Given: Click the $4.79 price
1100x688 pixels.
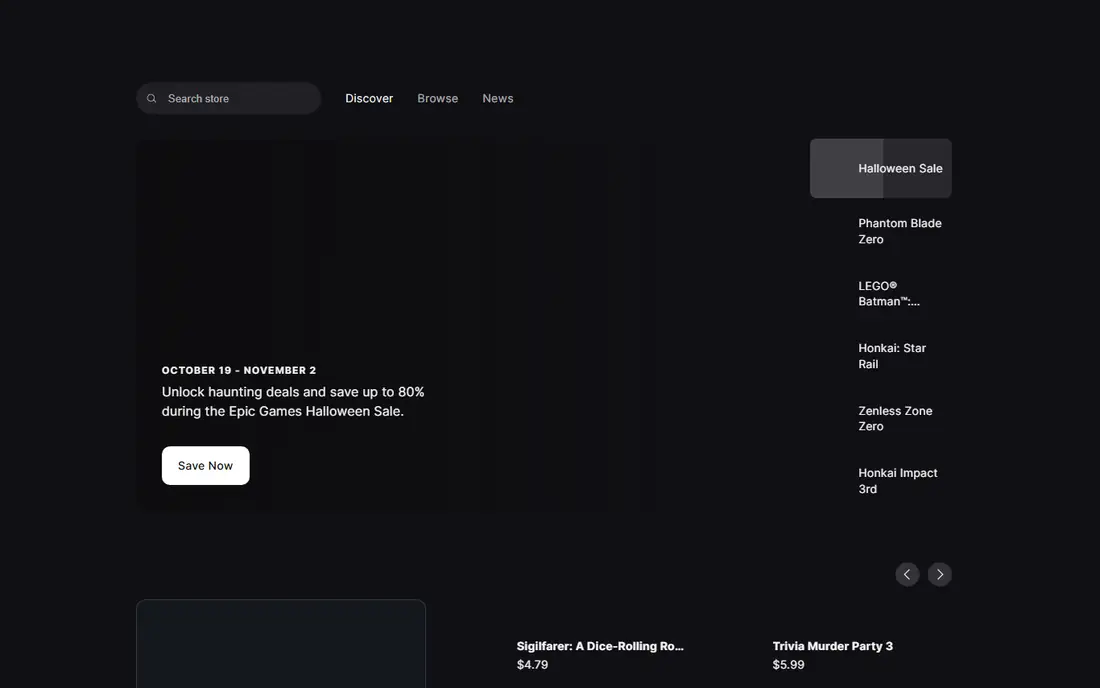Looking at the screenshot, I should [x=532, y=664].
